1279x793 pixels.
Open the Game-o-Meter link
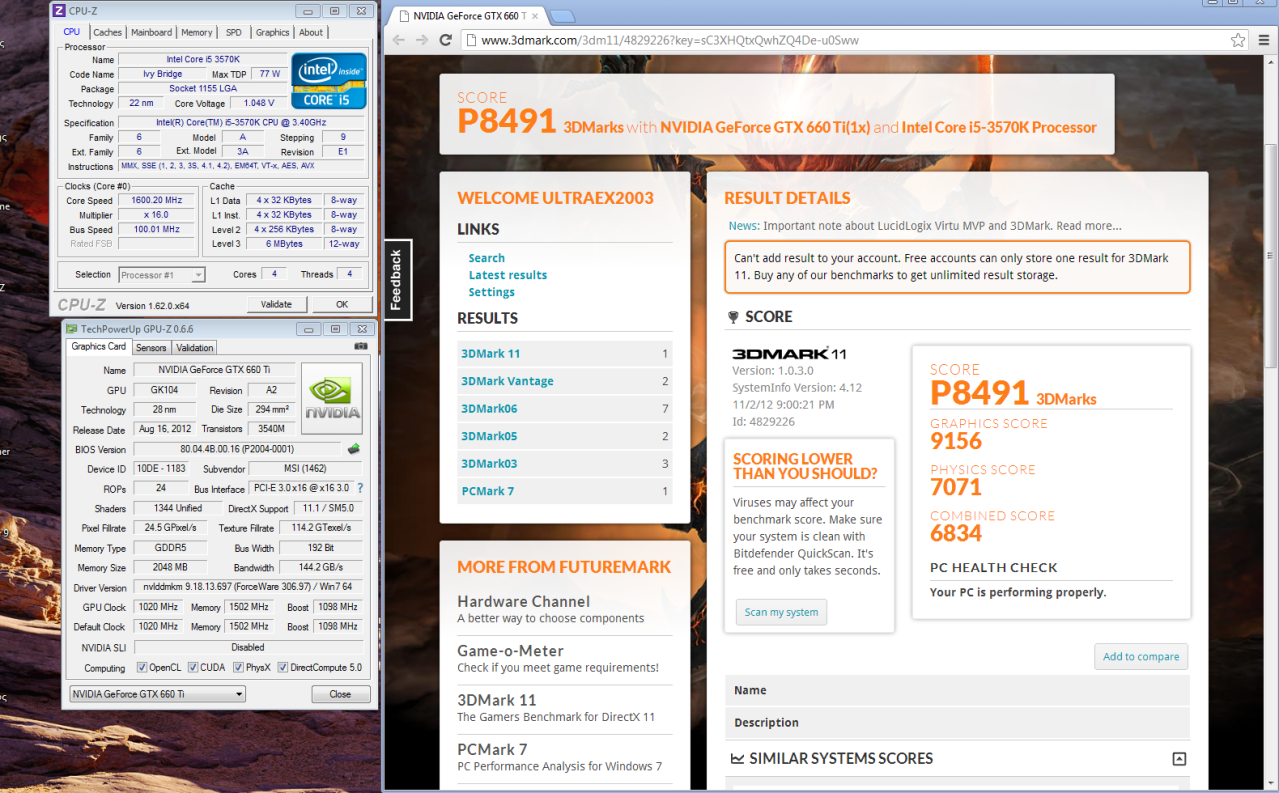coord(510,650)
